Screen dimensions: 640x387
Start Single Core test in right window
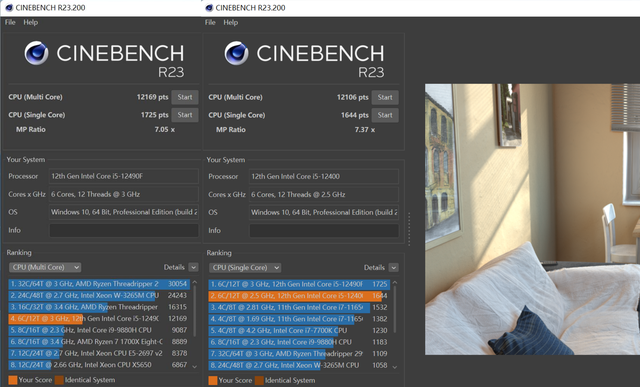(385, 115)
